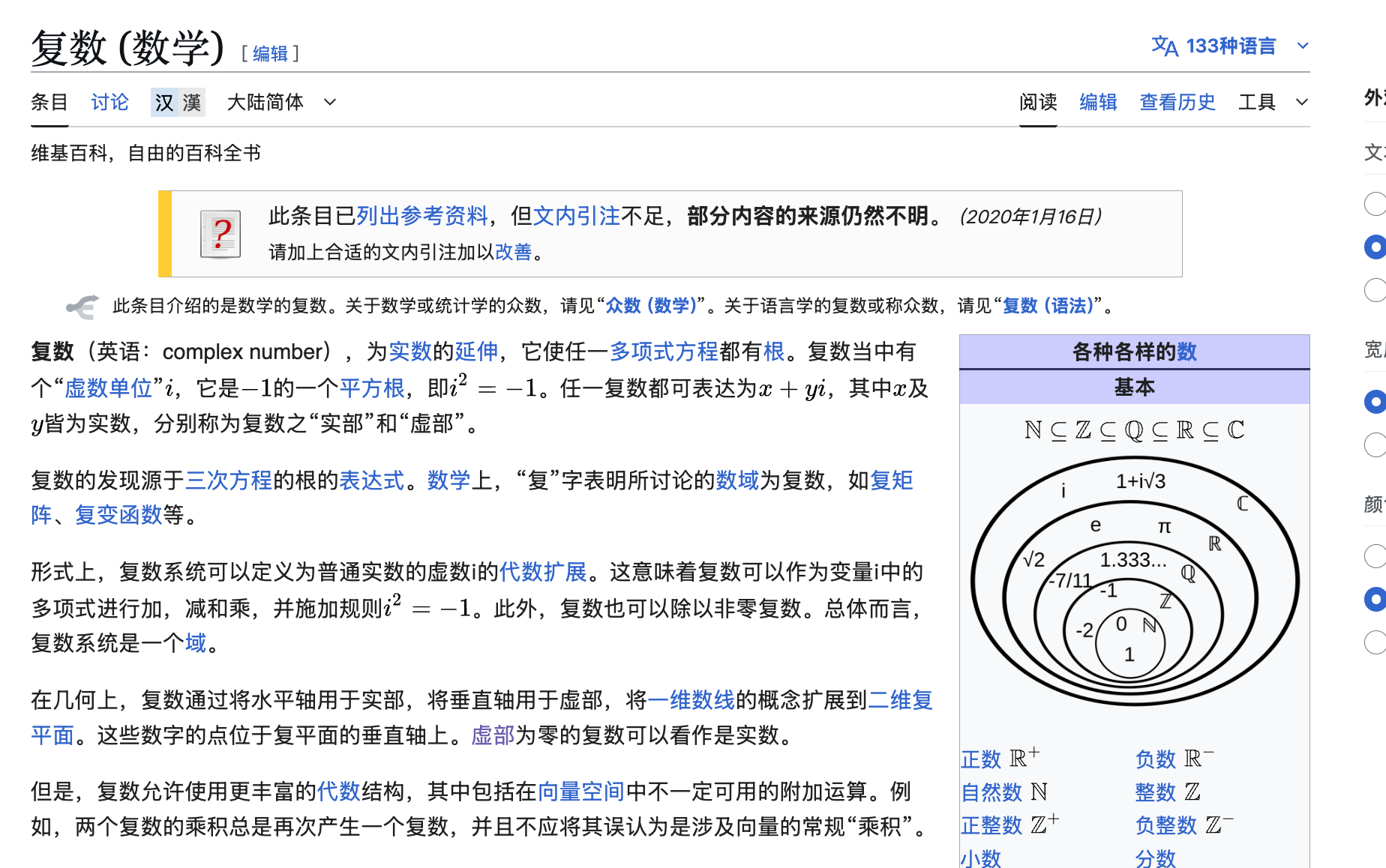Expand the 133种语言 language list chevron
The height and width of the screenshot is (868, 1386).
pos(1303,46)
